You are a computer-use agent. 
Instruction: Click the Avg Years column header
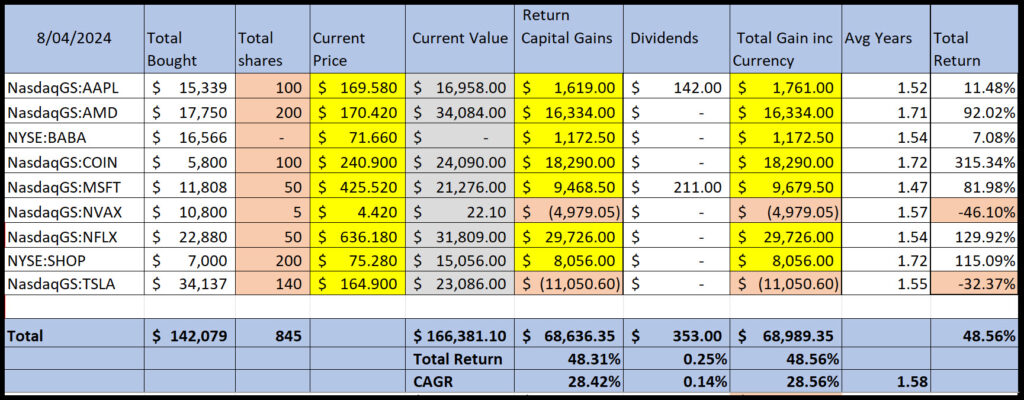[x=886, y=39]
